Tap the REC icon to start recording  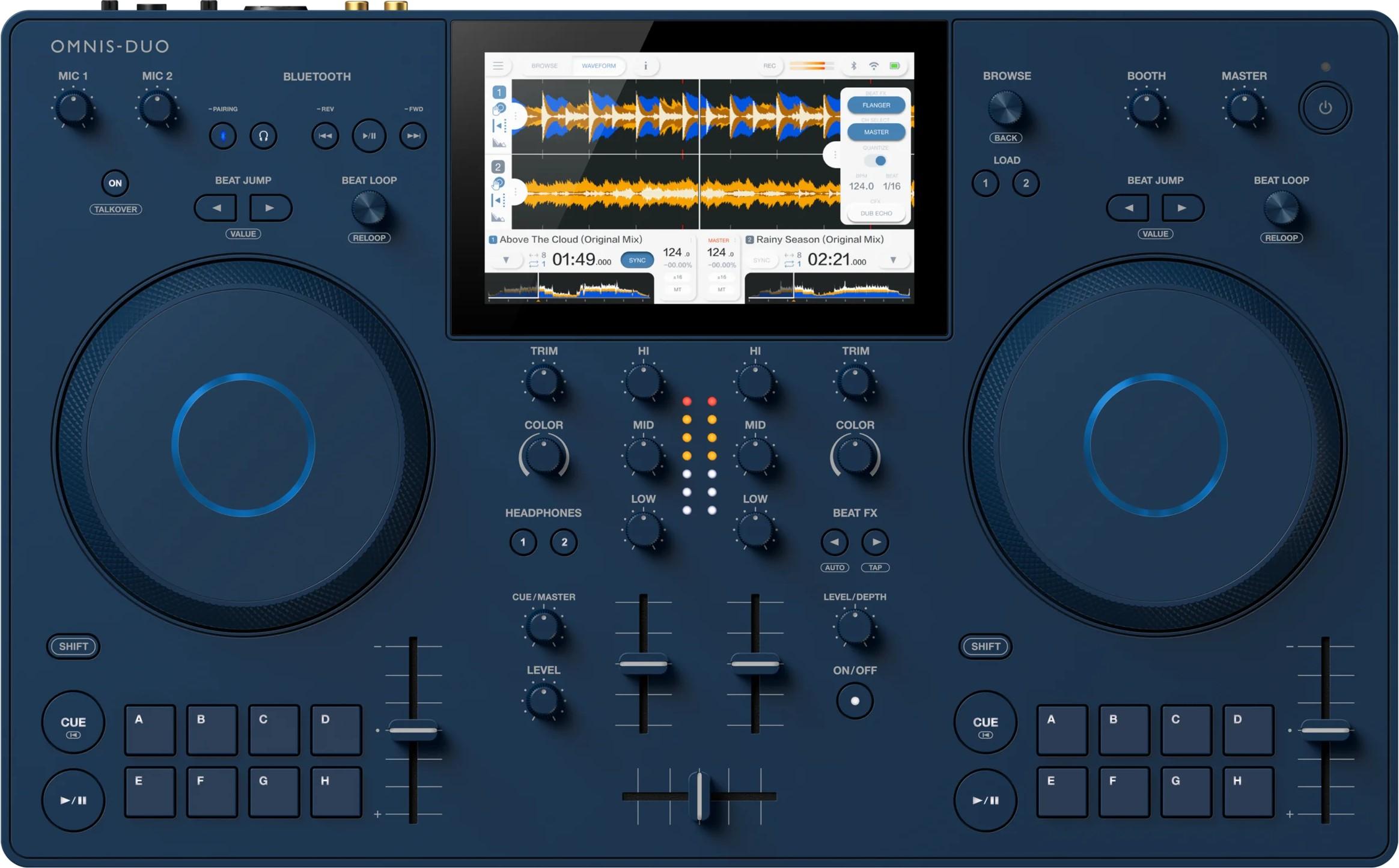(x=770, y=66)
